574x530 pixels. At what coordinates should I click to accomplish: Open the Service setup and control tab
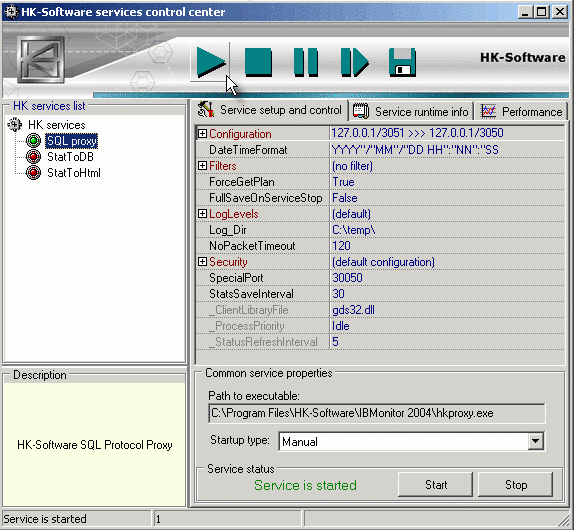coord(269,110)
